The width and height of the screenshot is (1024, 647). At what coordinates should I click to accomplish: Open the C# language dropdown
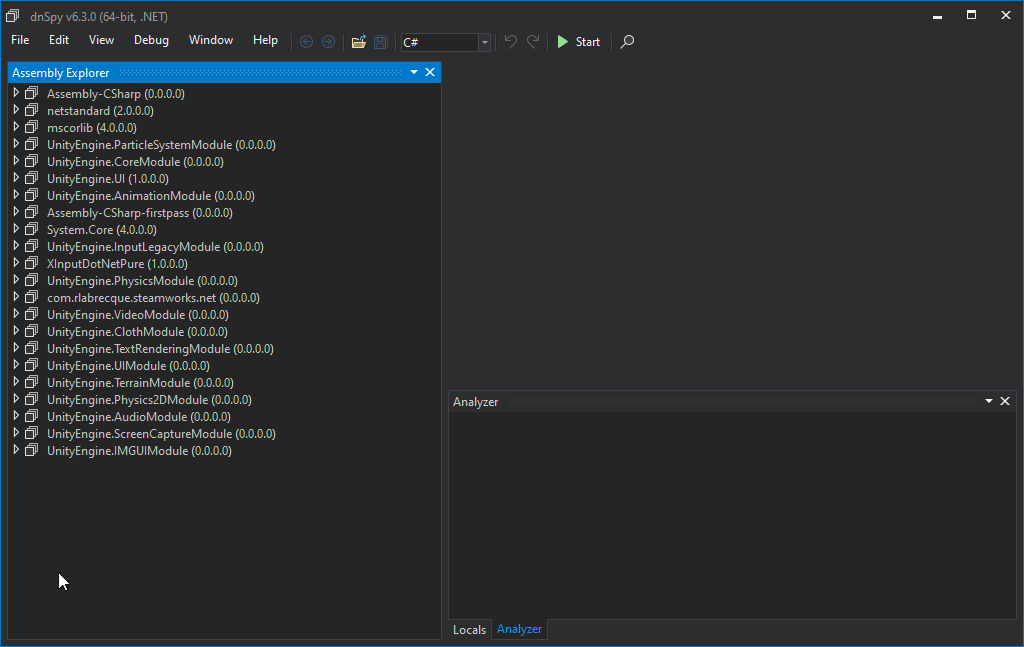pos(485,42)
